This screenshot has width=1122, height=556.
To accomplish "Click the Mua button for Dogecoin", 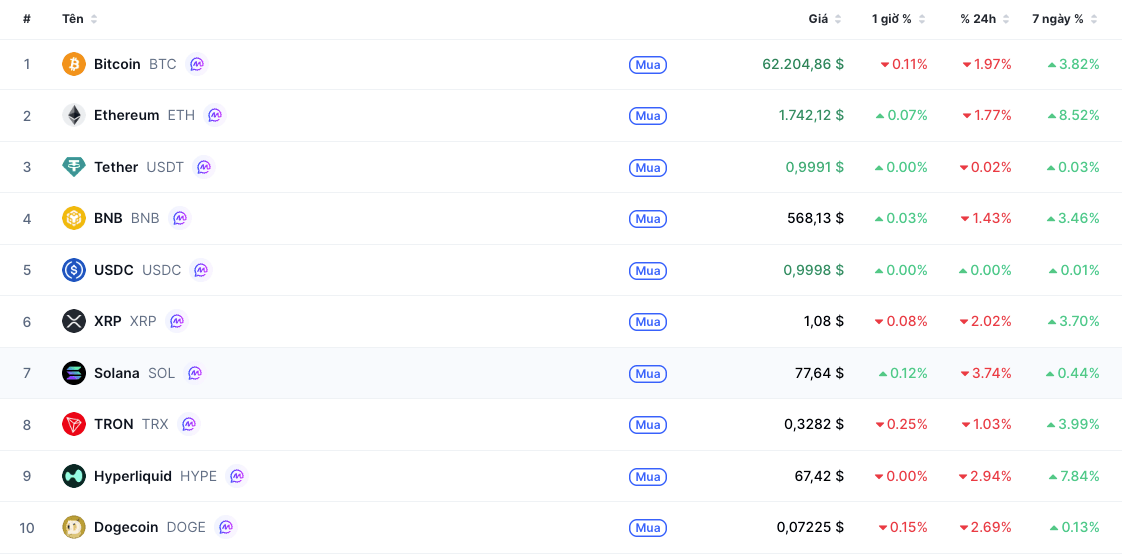I will (648, 528).
